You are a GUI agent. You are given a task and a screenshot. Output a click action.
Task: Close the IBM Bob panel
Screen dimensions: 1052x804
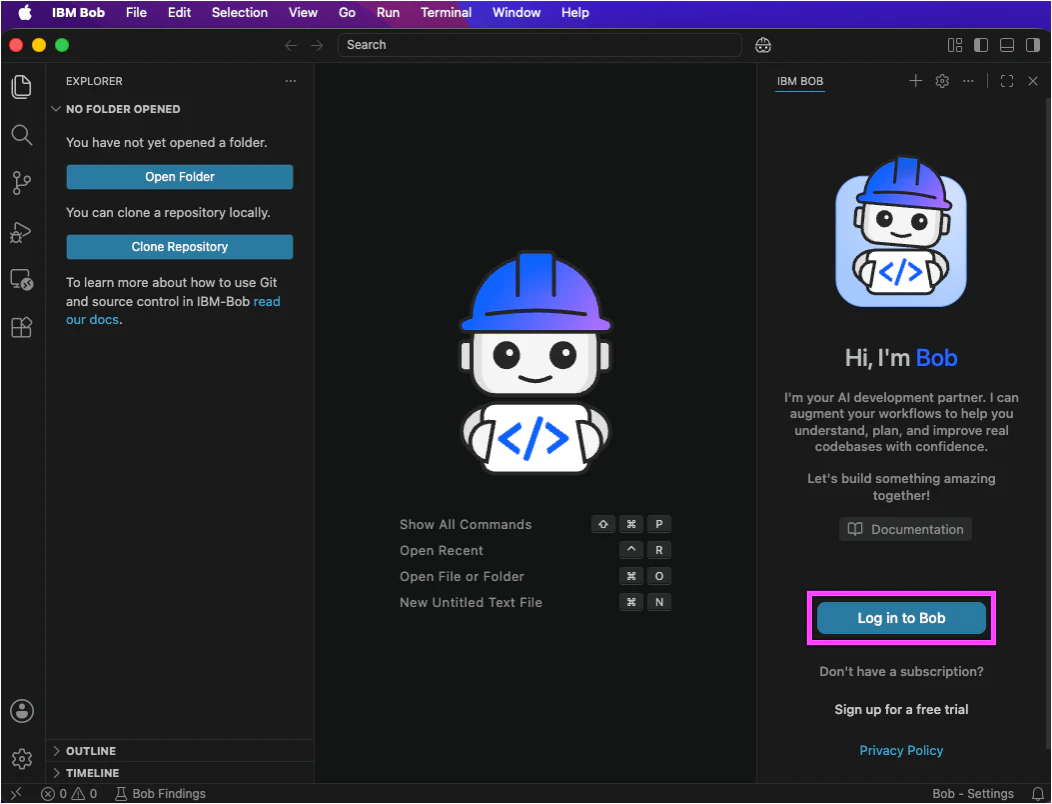(1033, 81)
